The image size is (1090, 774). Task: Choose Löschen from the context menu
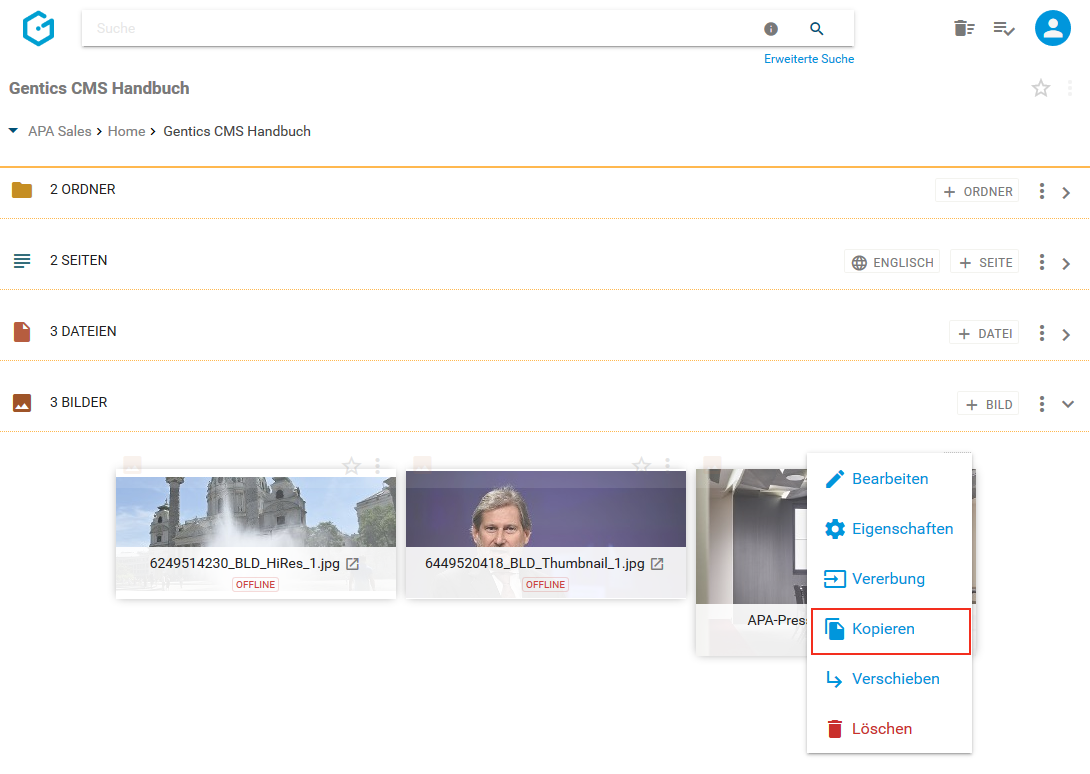pos(881,729)
